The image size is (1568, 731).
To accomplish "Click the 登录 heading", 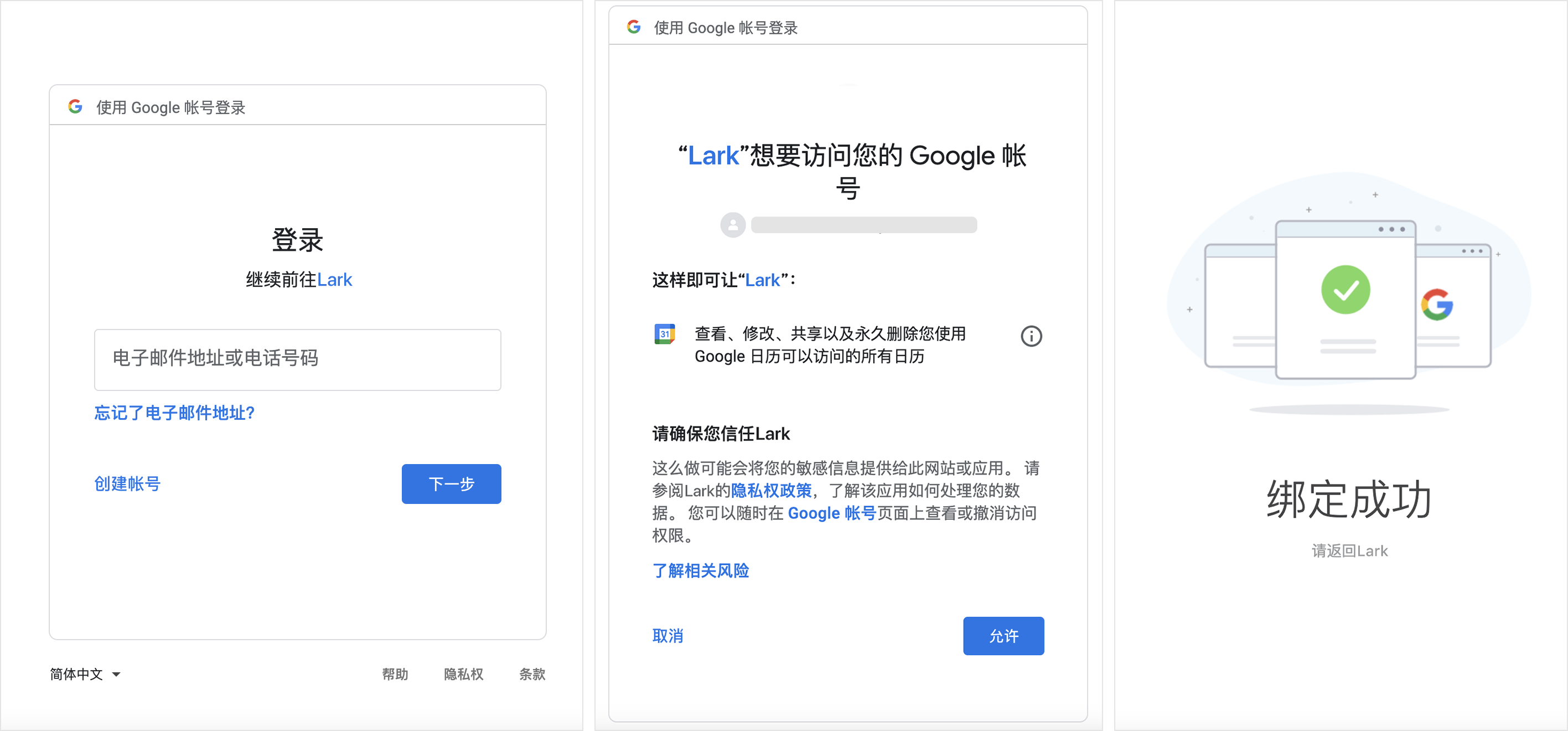I will click(x=298, y=240).
